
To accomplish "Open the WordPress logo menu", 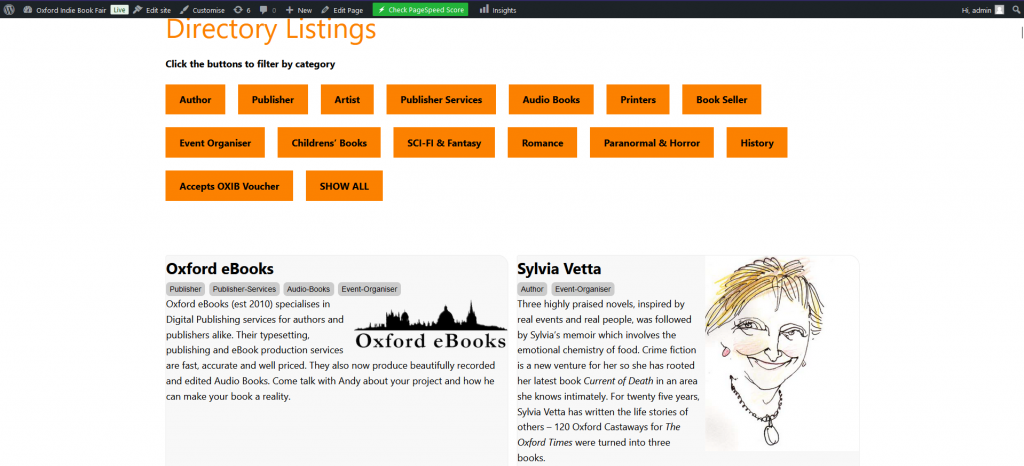I will coord(9,10).
